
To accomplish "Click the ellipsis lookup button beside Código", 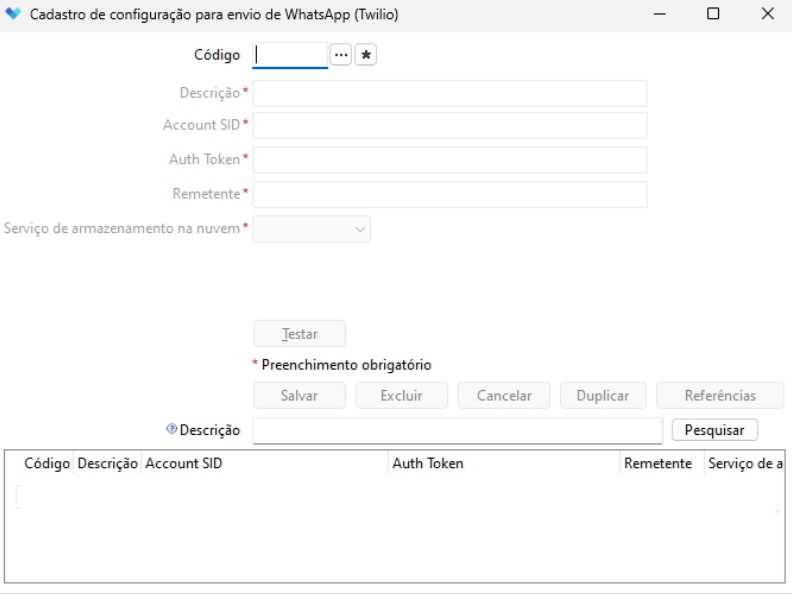I will 341,56.
